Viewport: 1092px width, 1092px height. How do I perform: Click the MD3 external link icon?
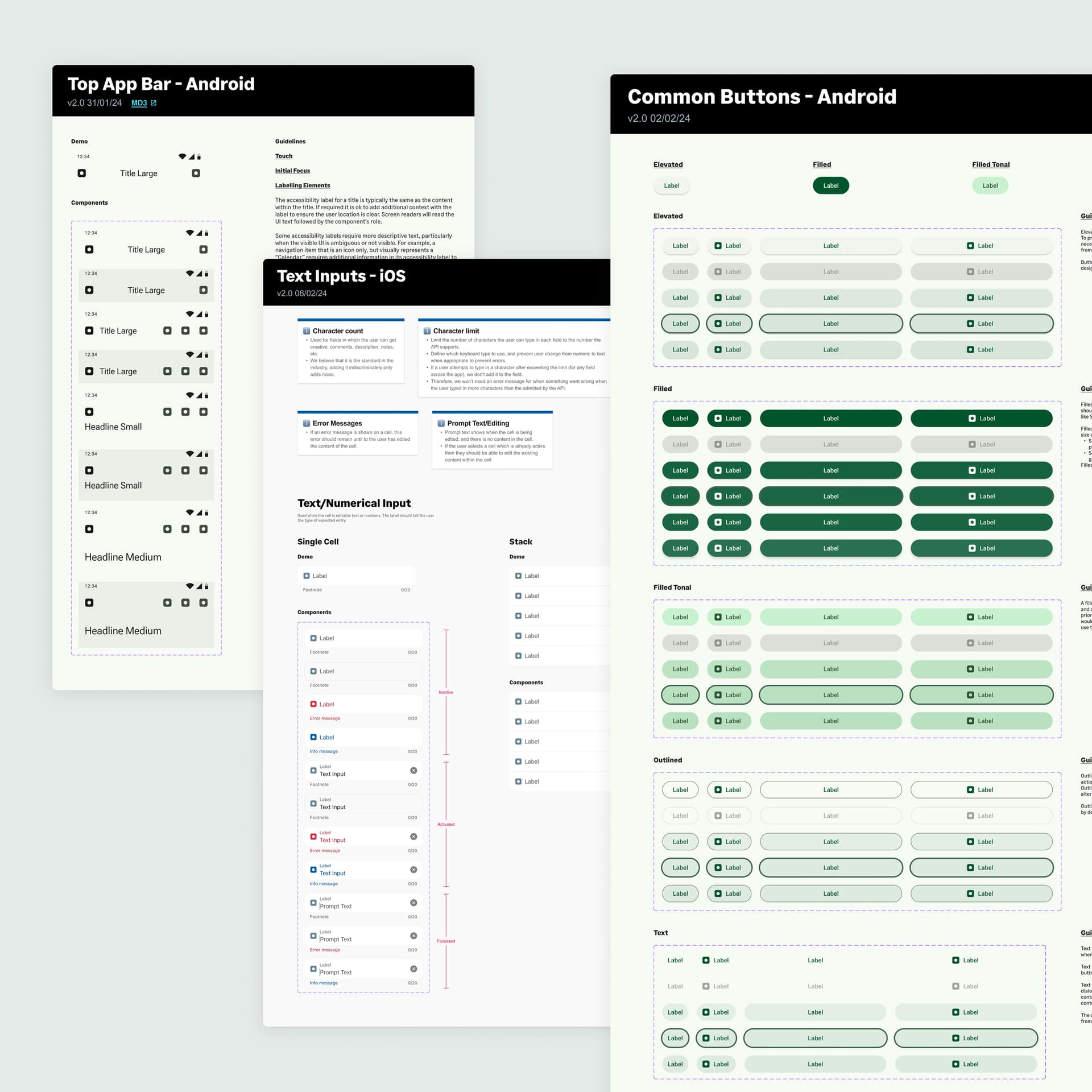(154, 103)
